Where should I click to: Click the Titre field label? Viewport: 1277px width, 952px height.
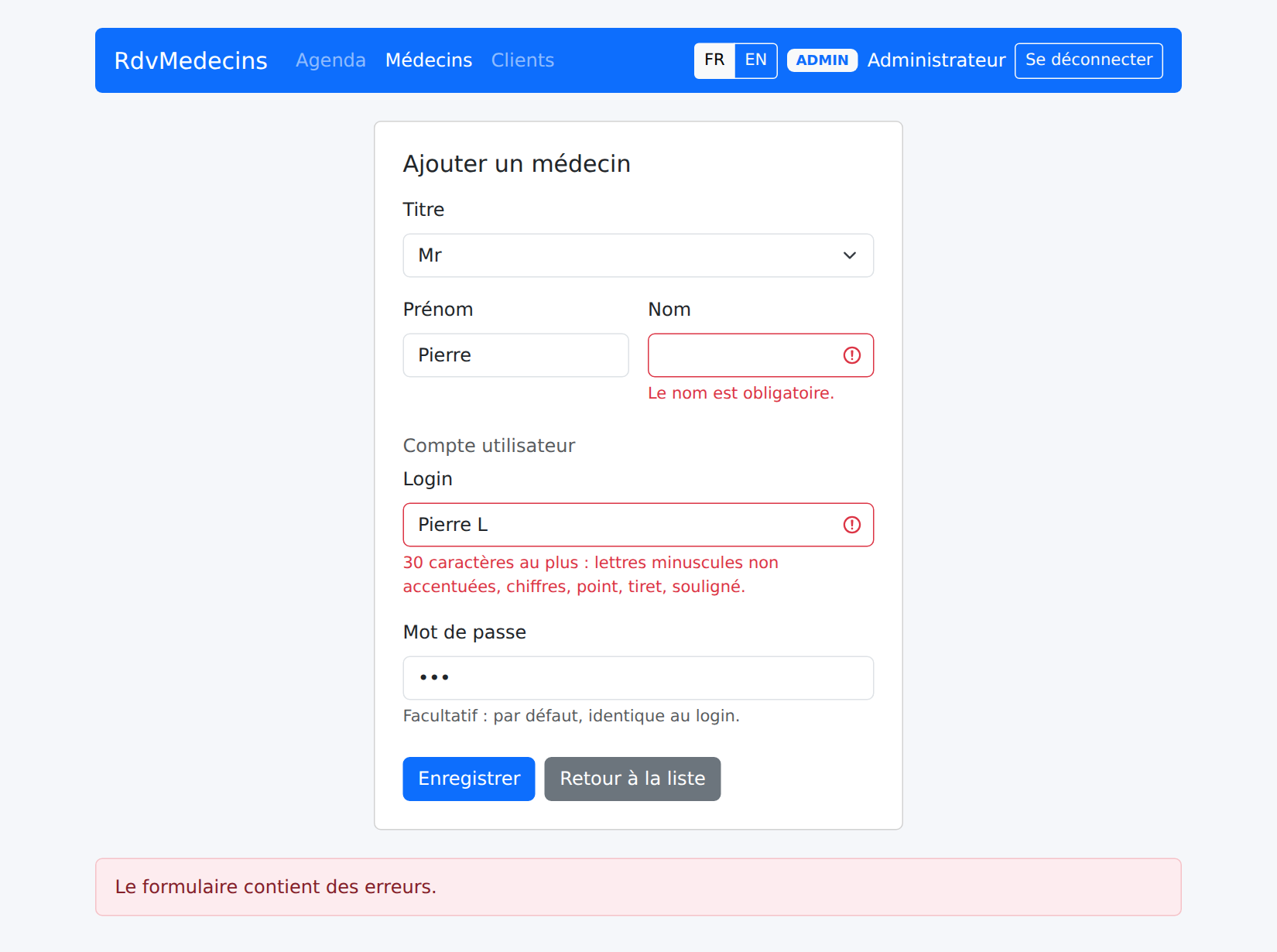tap(423, 210)
